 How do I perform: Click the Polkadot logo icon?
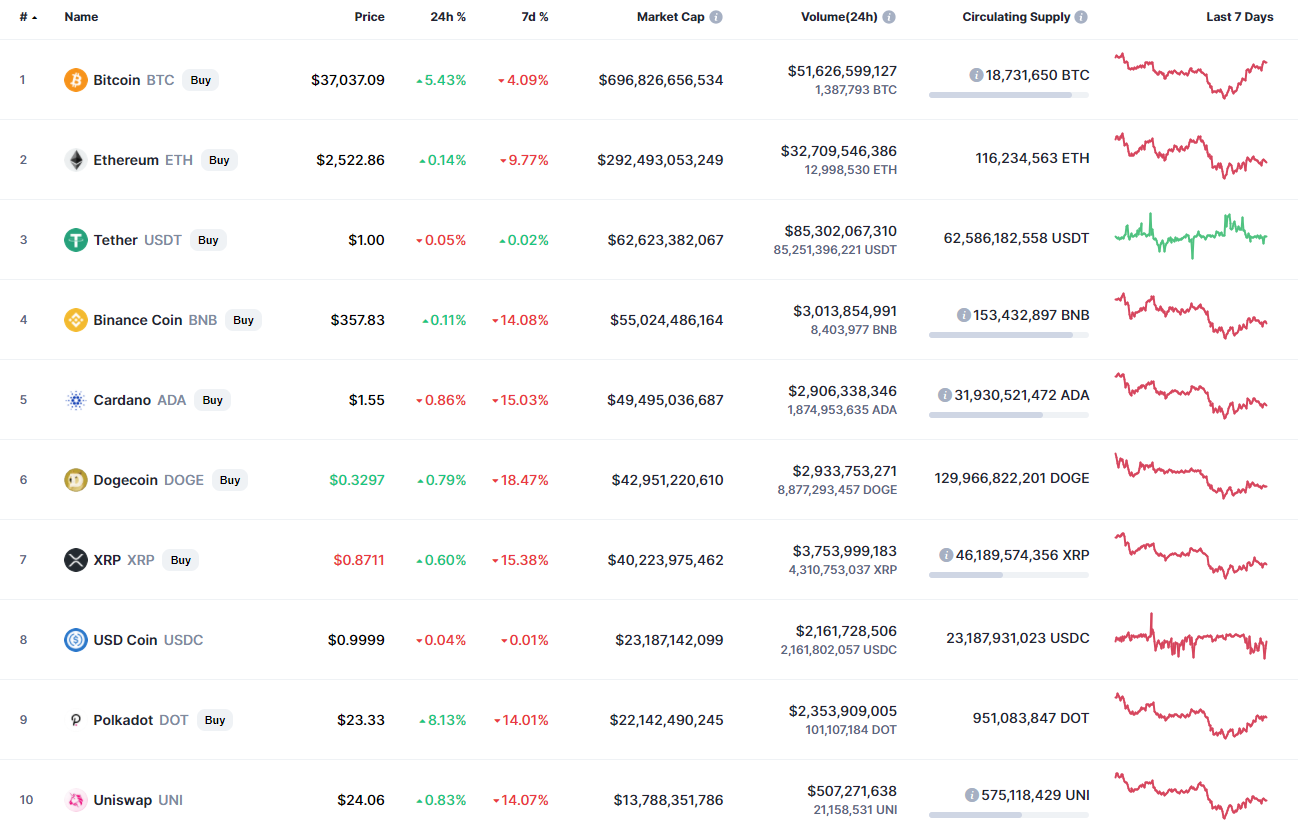[x=76, y=720]
